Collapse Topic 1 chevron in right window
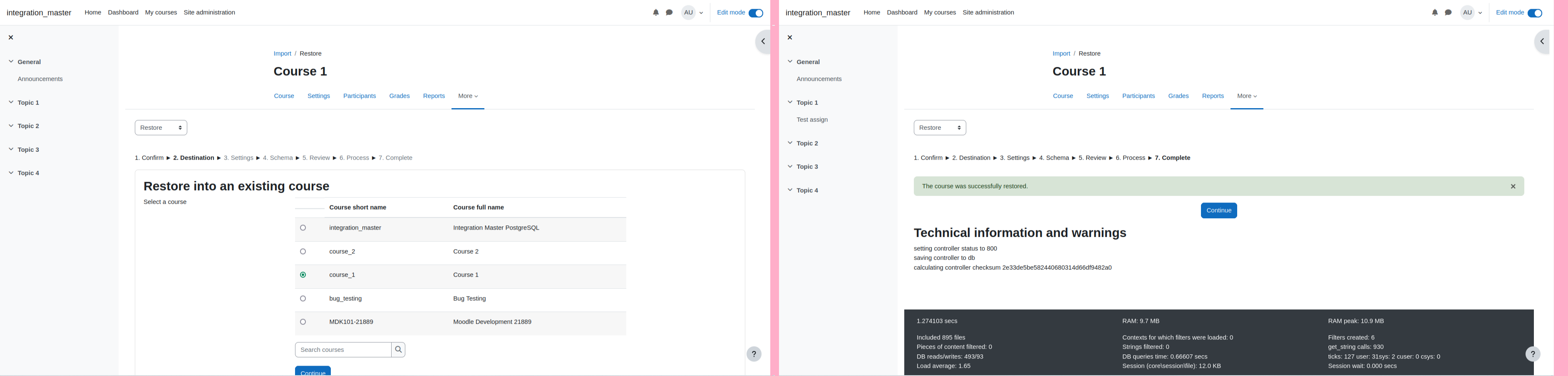Screen dimensions: 1568x376 click(x=790, y=102)
